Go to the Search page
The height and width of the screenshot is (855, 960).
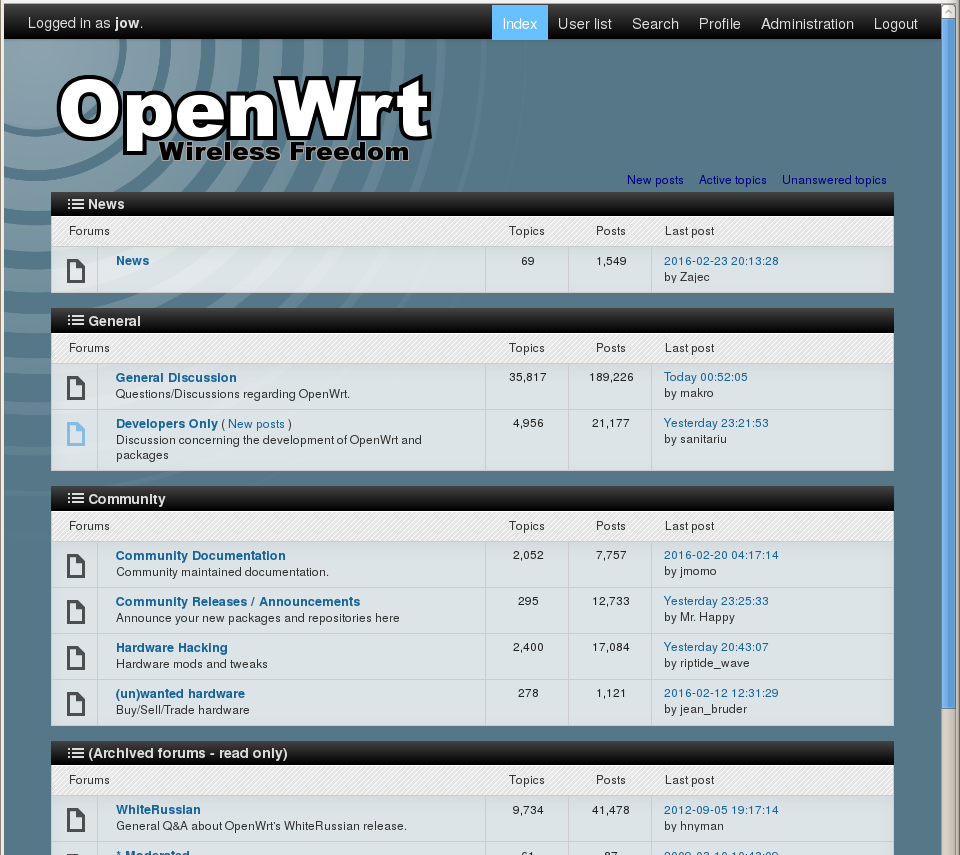click(655, 24)
